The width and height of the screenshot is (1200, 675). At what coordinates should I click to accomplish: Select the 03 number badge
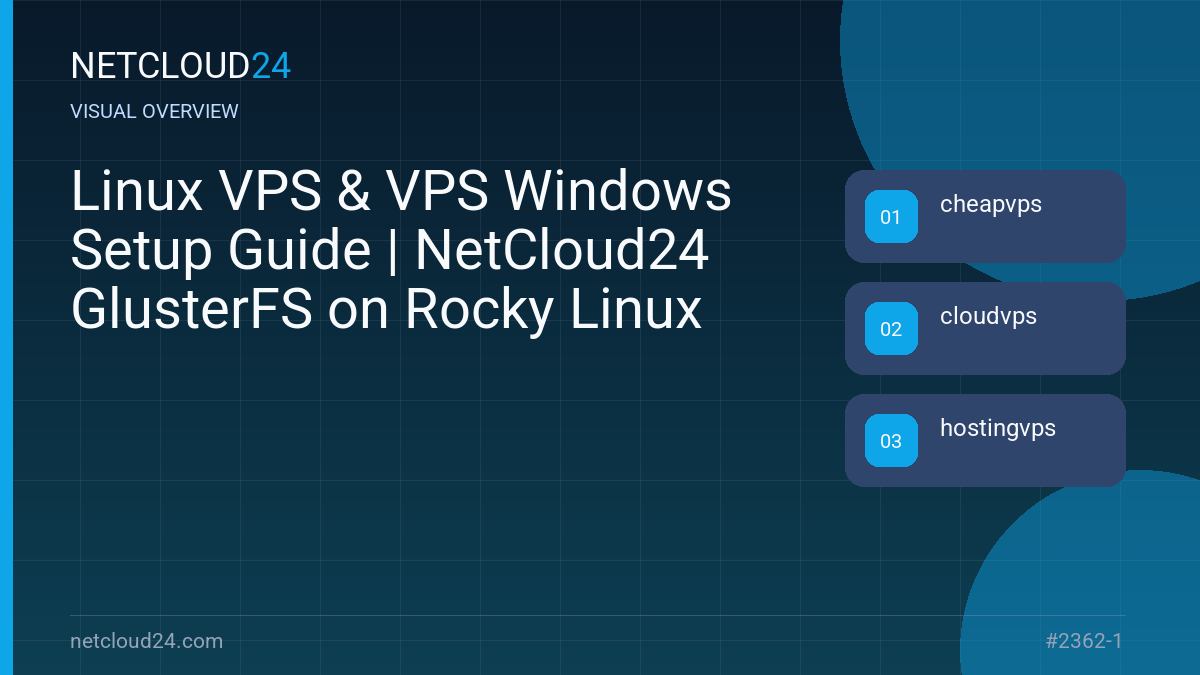click(891, 441)
